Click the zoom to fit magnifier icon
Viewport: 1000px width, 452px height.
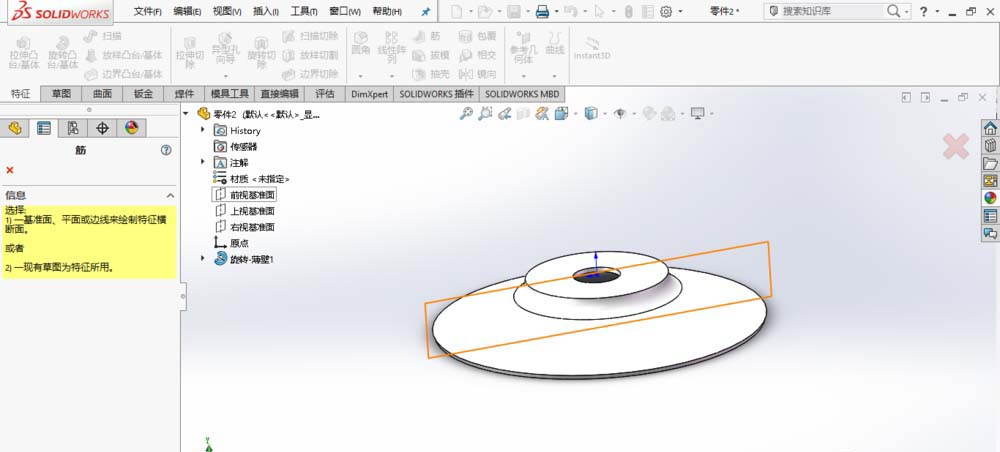[466, 114]
